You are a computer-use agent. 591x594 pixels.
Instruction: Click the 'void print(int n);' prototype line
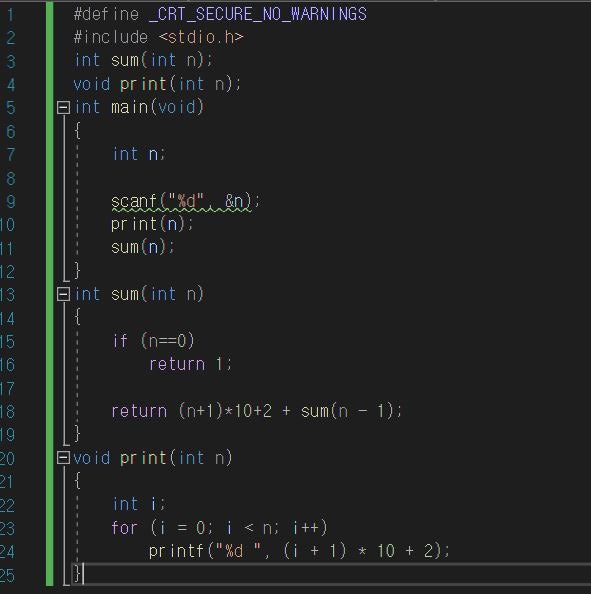pos(157,84)
